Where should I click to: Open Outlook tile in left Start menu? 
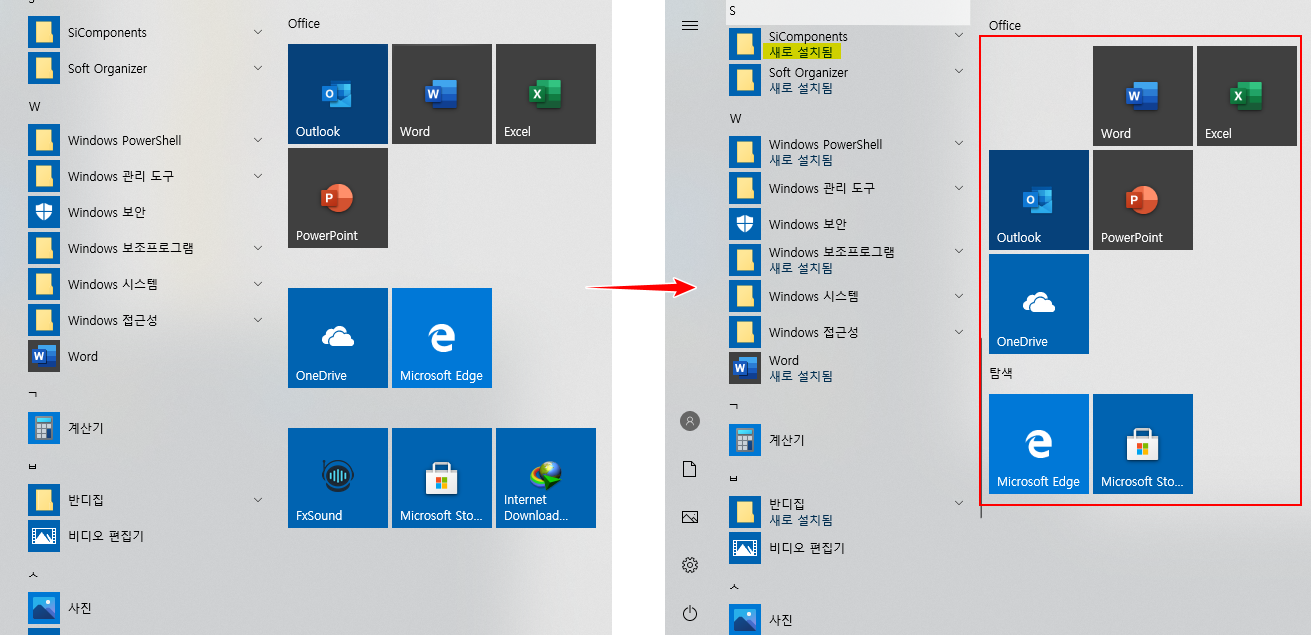(x=338, y=94)
